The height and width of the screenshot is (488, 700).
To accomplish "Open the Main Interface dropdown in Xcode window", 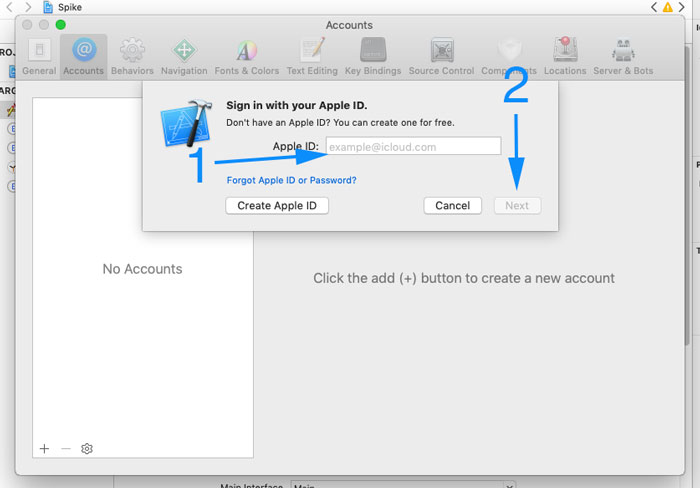I will (x=403, y=484).
